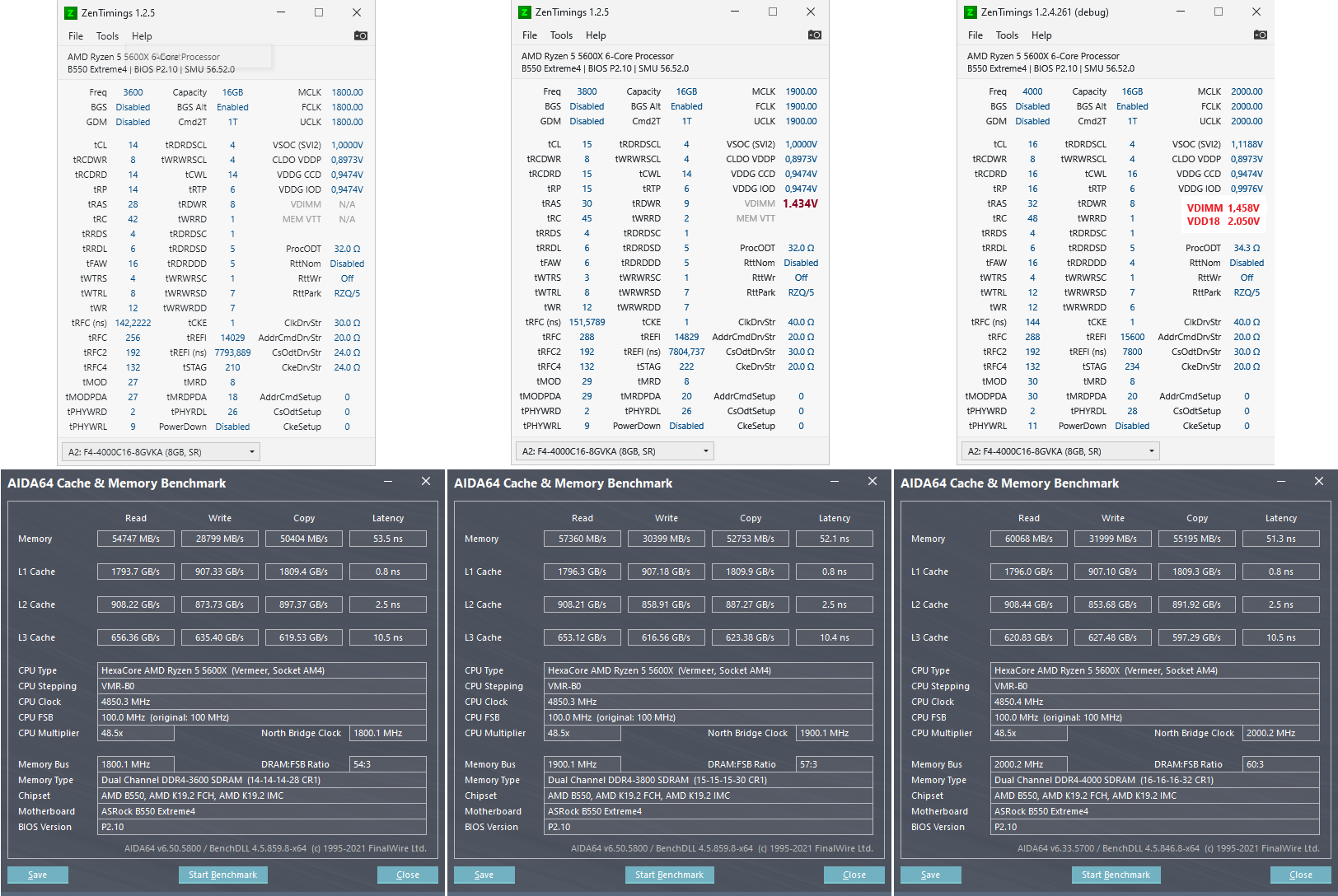Click the CPU Clock field showing 4850.4 MHz
This screenshot has width=1338, height=896.
coord(1155,702)
